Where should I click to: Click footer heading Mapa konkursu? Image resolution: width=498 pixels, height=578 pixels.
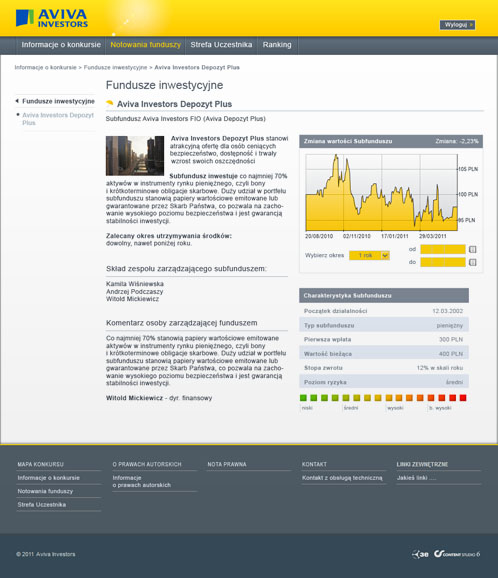[41, 464]
